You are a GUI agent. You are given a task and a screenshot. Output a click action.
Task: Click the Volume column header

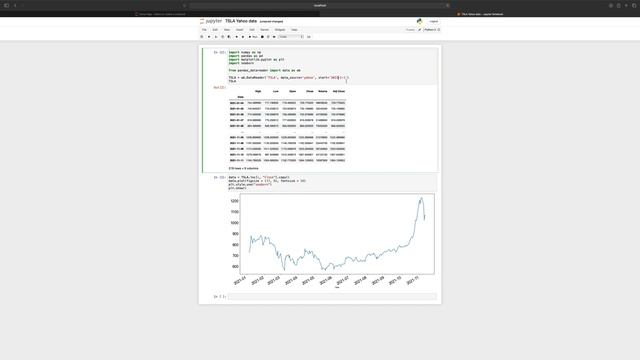[322, 91]
